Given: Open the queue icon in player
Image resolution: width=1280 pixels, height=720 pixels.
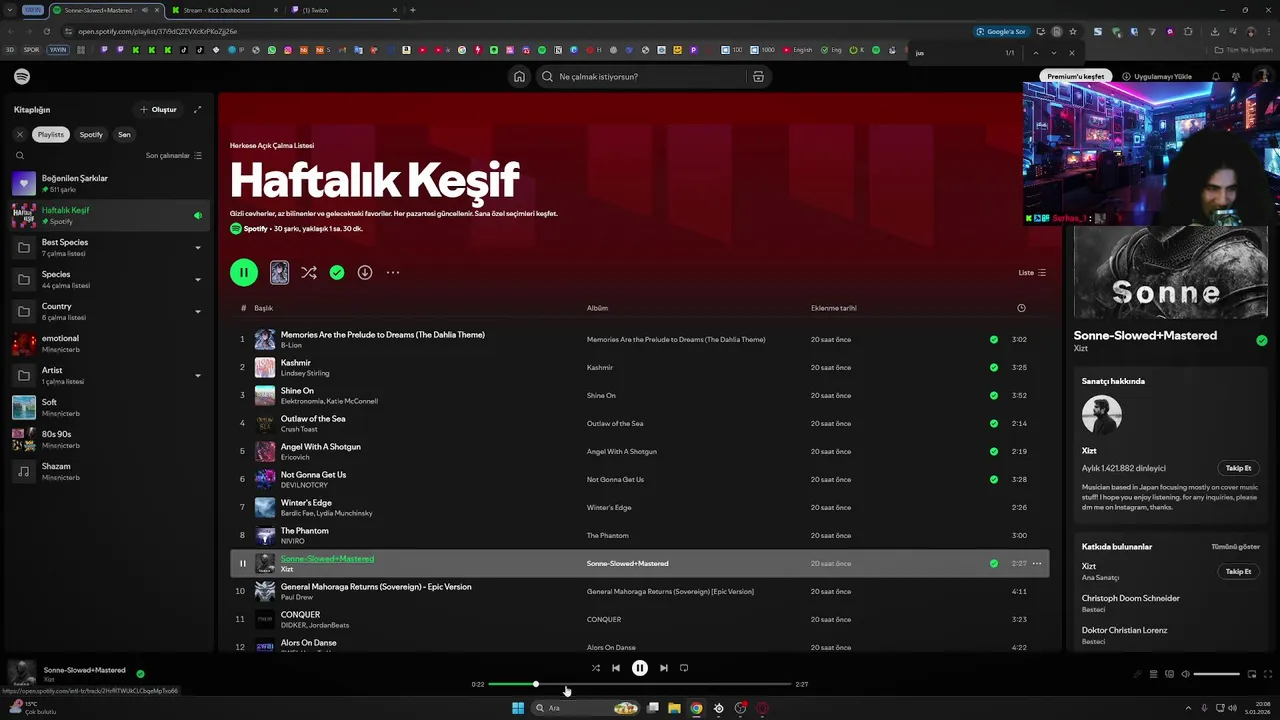Looking at the screenshot, I should point(1153,674).
